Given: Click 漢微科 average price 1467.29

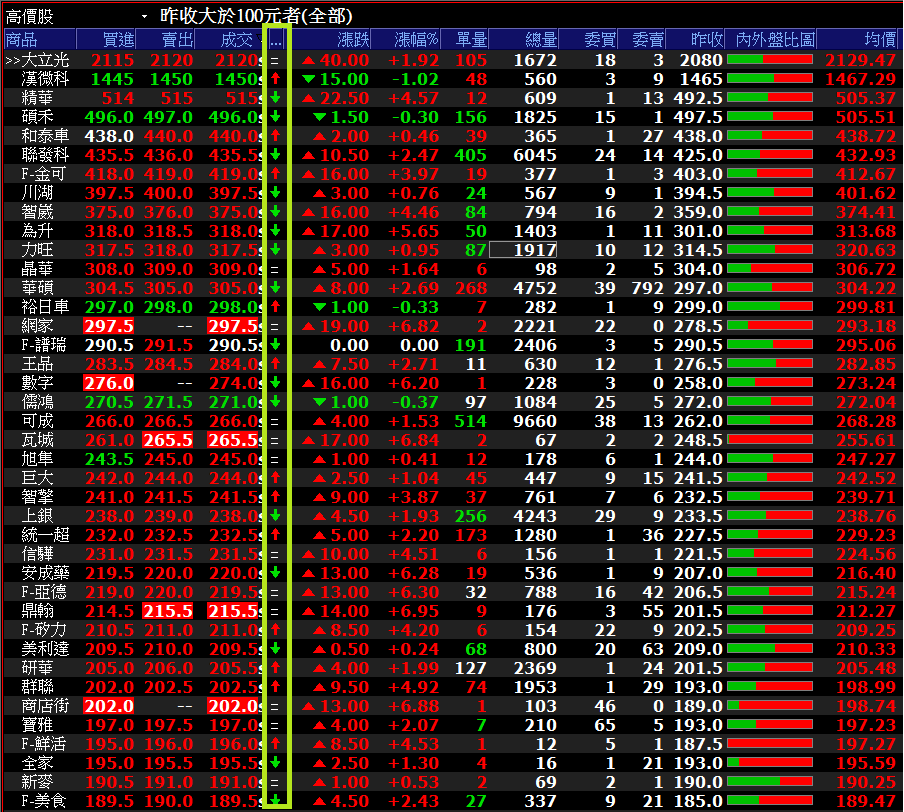Looking at the screenshot, I should [x=860, y=79].
